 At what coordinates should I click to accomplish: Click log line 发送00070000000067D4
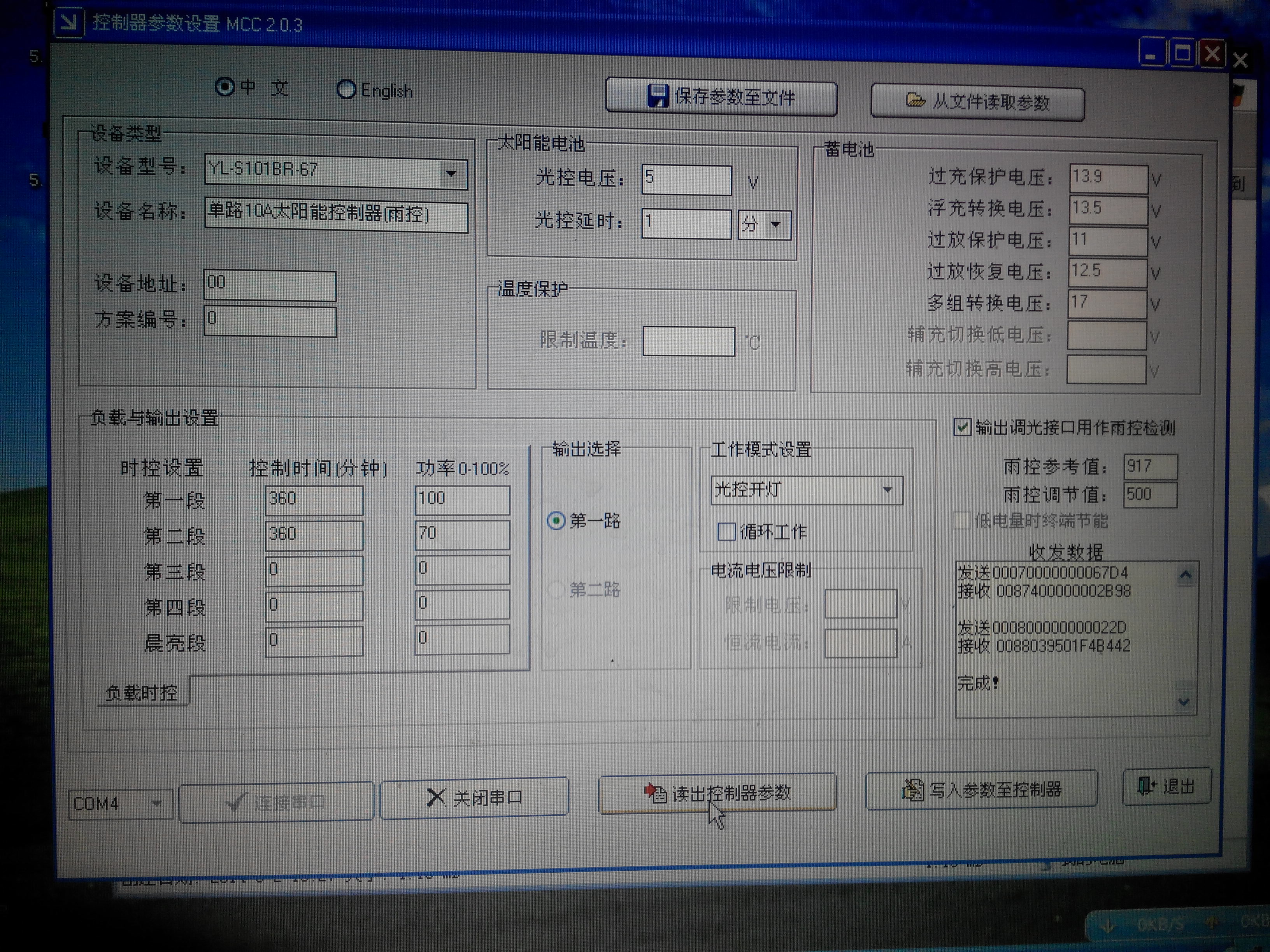[x=1043, y=573]
